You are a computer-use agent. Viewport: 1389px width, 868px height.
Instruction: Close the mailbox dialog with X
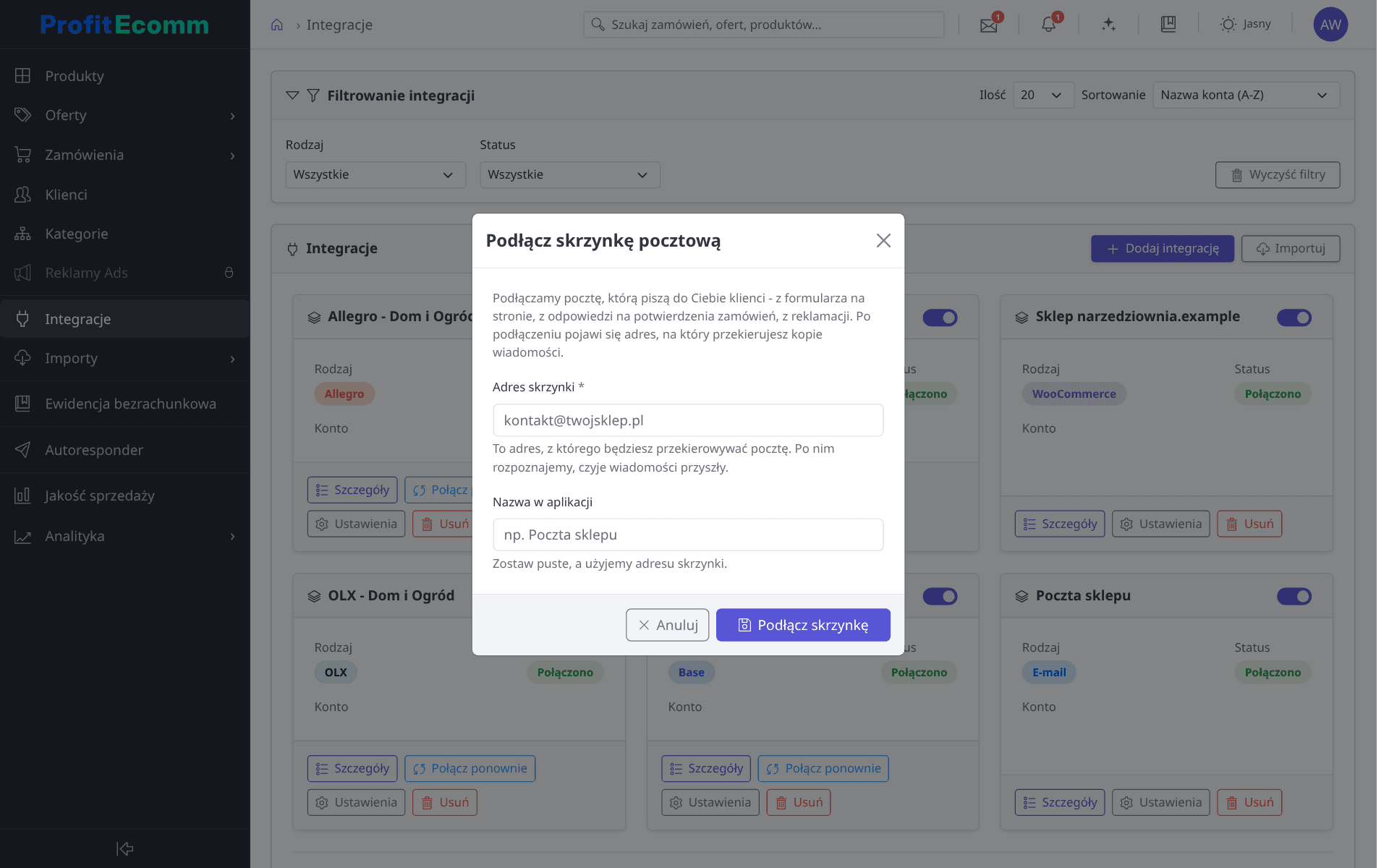(x=883, y=241)
